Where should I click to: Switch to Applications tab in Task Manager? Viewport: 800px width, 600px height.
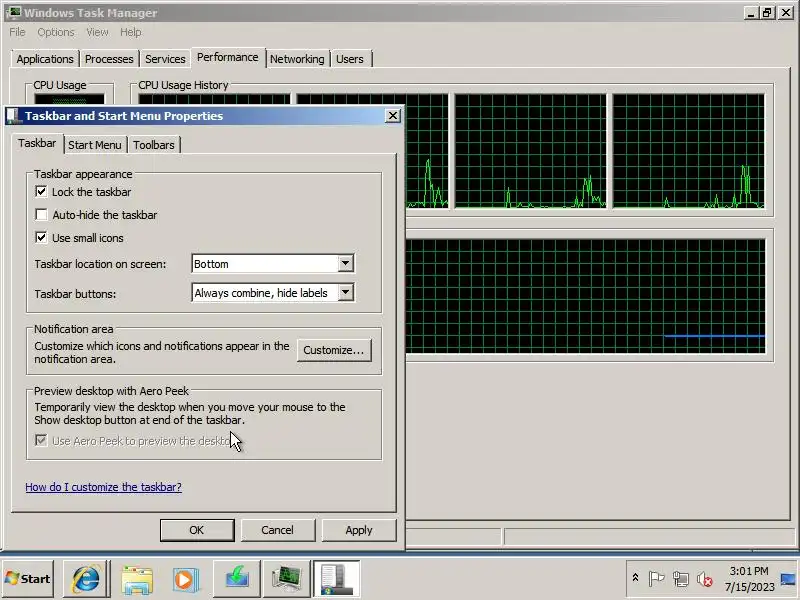pyautogui.click(x=45, y=59)
